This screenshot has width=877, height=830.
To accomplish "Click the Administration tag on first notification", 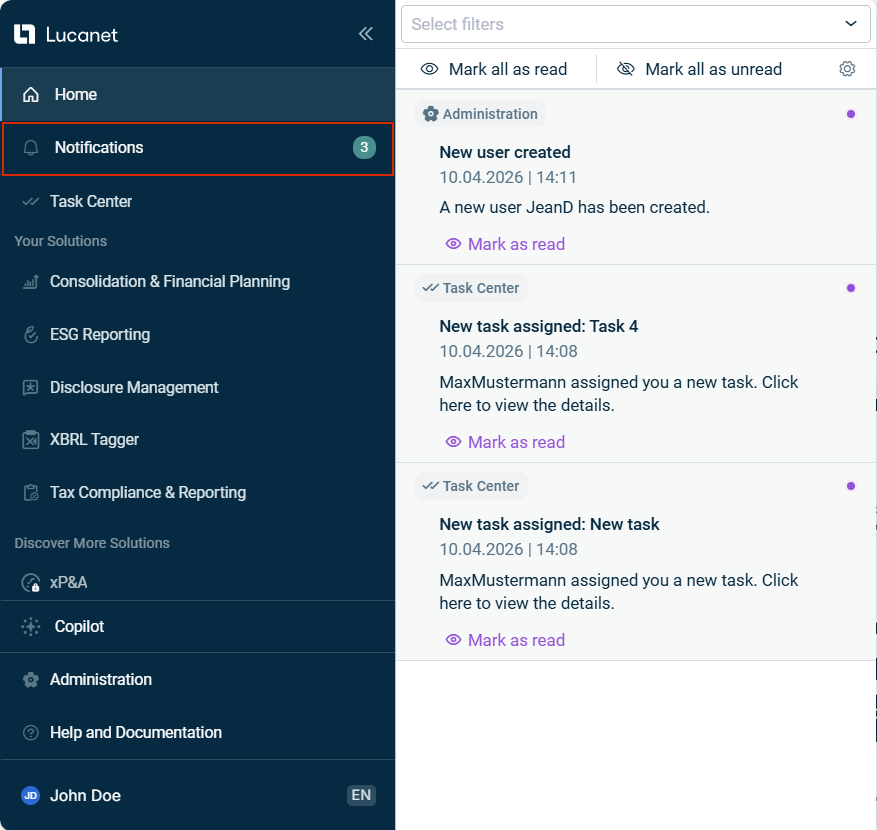I will pyautogui.click(x=480, y=114).
